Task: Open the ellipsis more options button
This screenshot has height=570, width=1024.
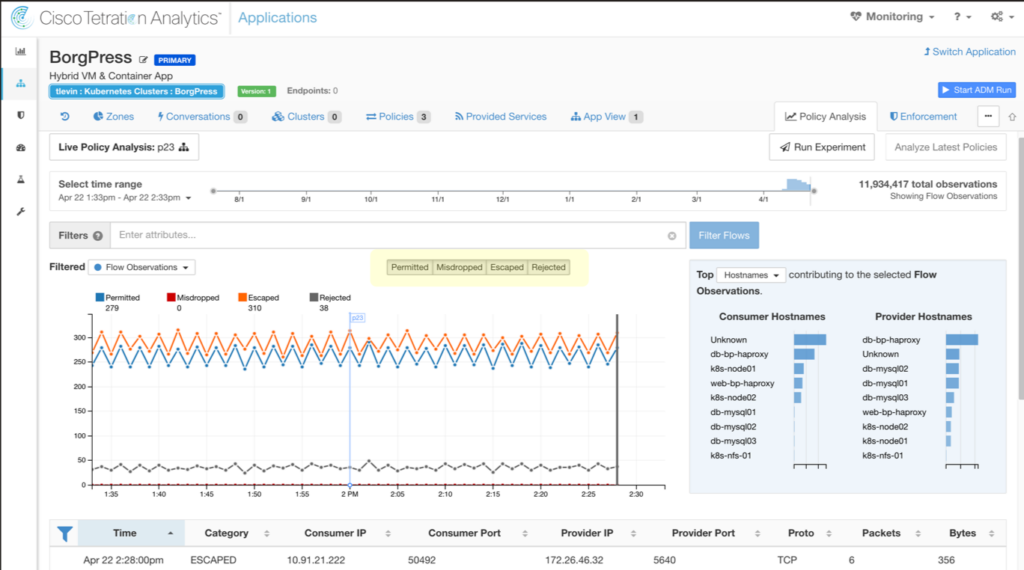Action: point(988,116)
